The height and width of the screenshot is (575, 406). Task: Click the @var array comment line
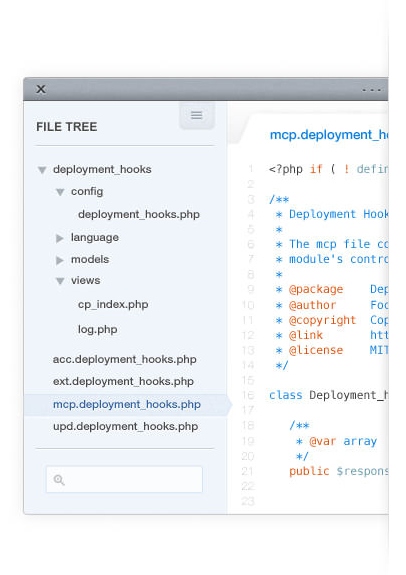[x=336, y=441]
